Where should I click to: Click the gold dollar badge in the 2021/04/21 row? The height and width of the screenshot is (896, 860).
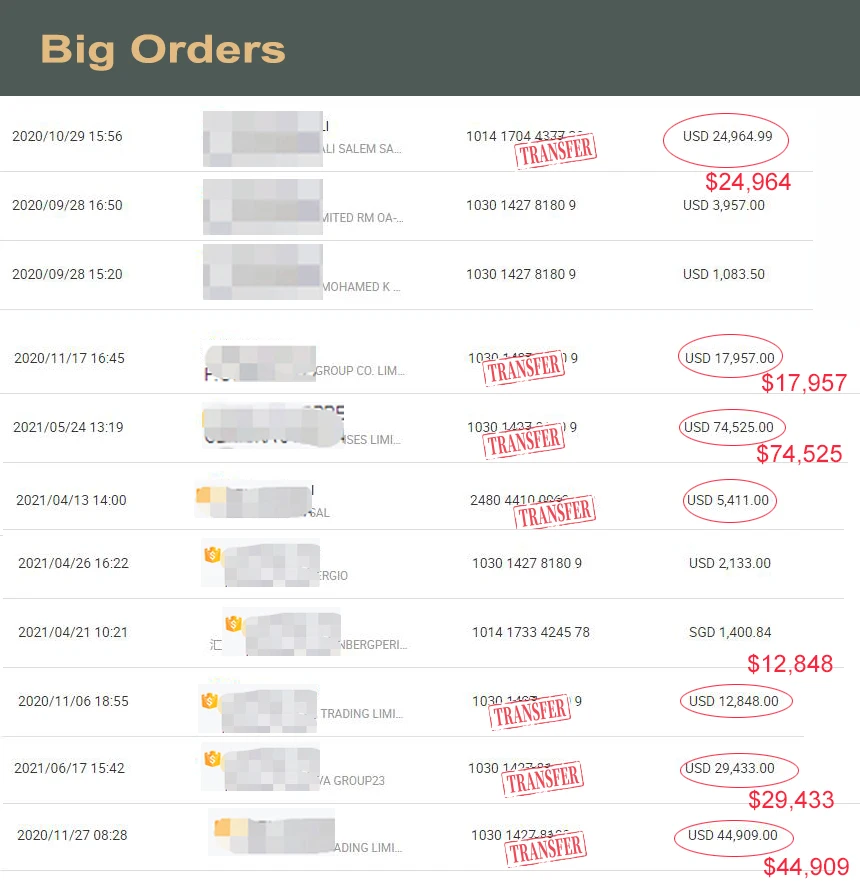(233, 624)
